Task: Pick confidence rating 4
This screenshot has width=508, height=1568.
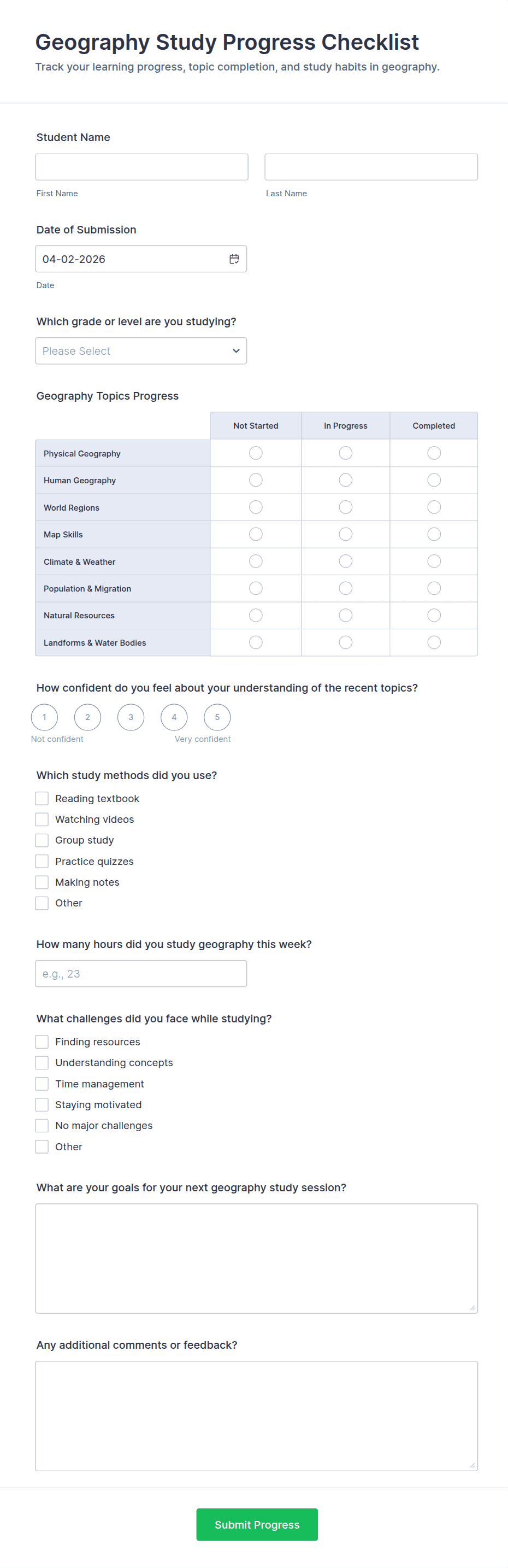Action: [174, 717]
